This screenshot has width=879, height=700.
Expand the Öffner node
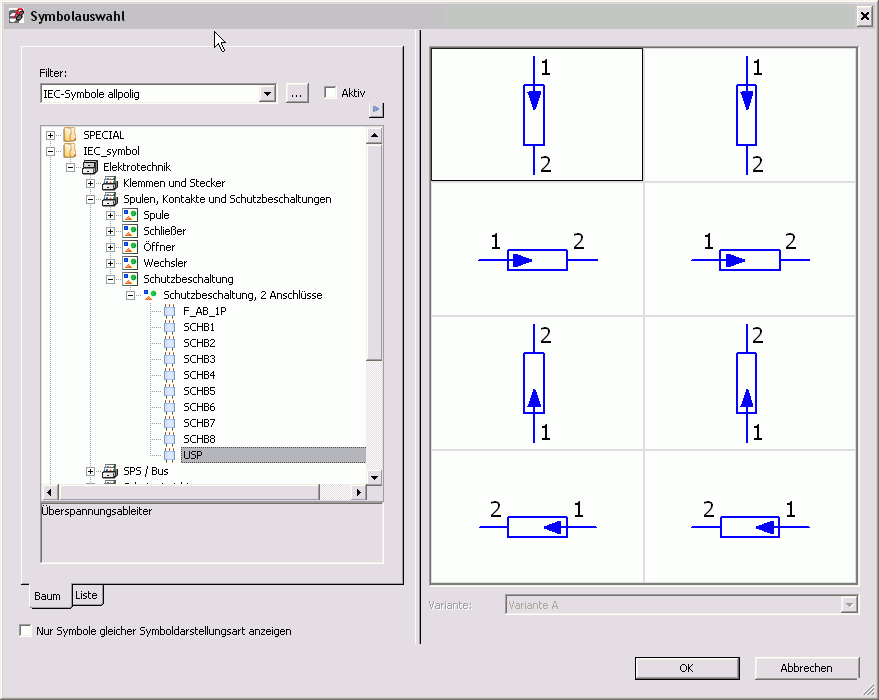click(110, 247)
